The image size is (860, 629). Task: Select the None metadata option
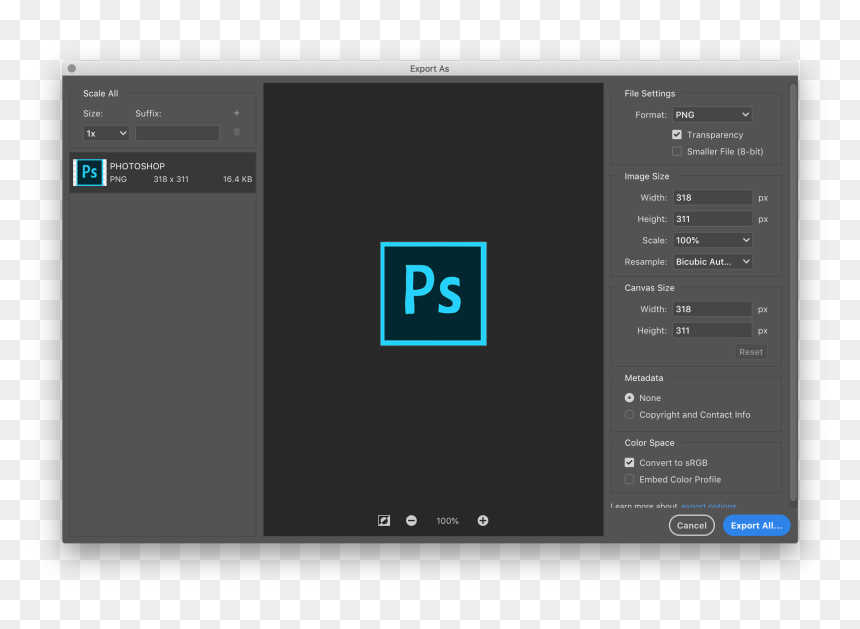[x=629, y=398]
